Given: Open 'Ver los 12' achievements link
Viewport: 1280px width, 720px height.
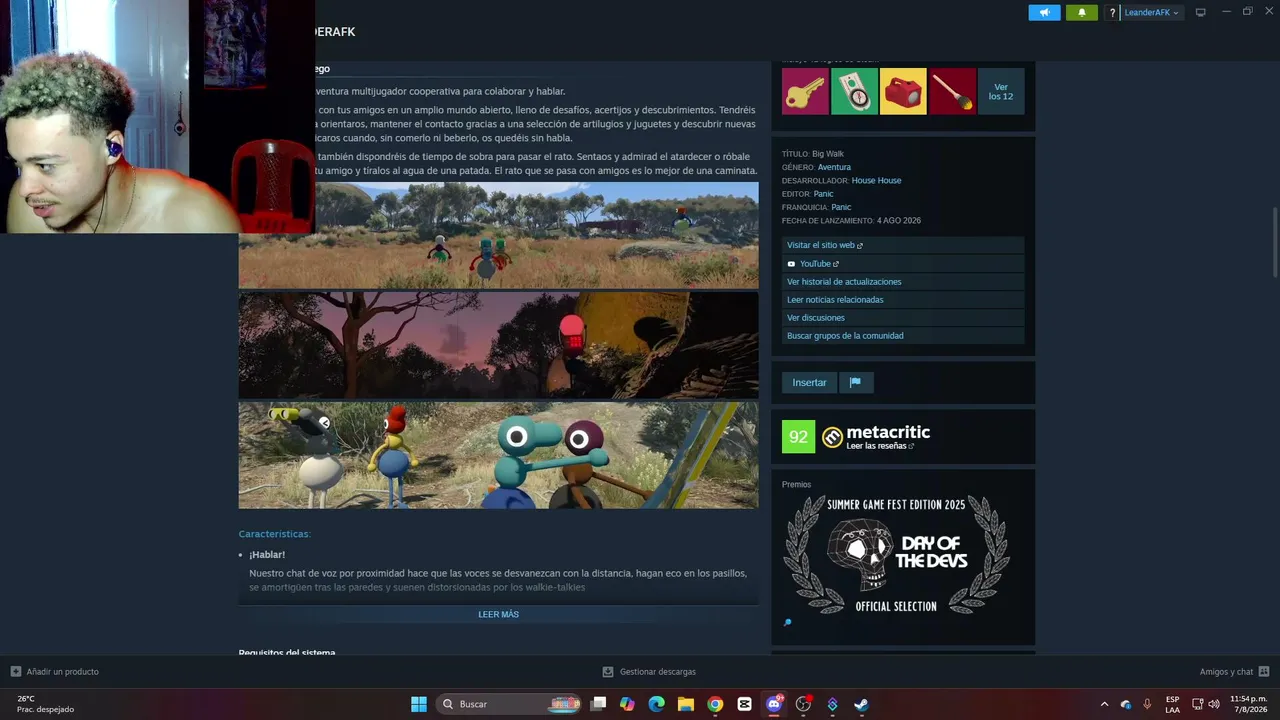Looking at the screenshot, I should pos(1001,91).
